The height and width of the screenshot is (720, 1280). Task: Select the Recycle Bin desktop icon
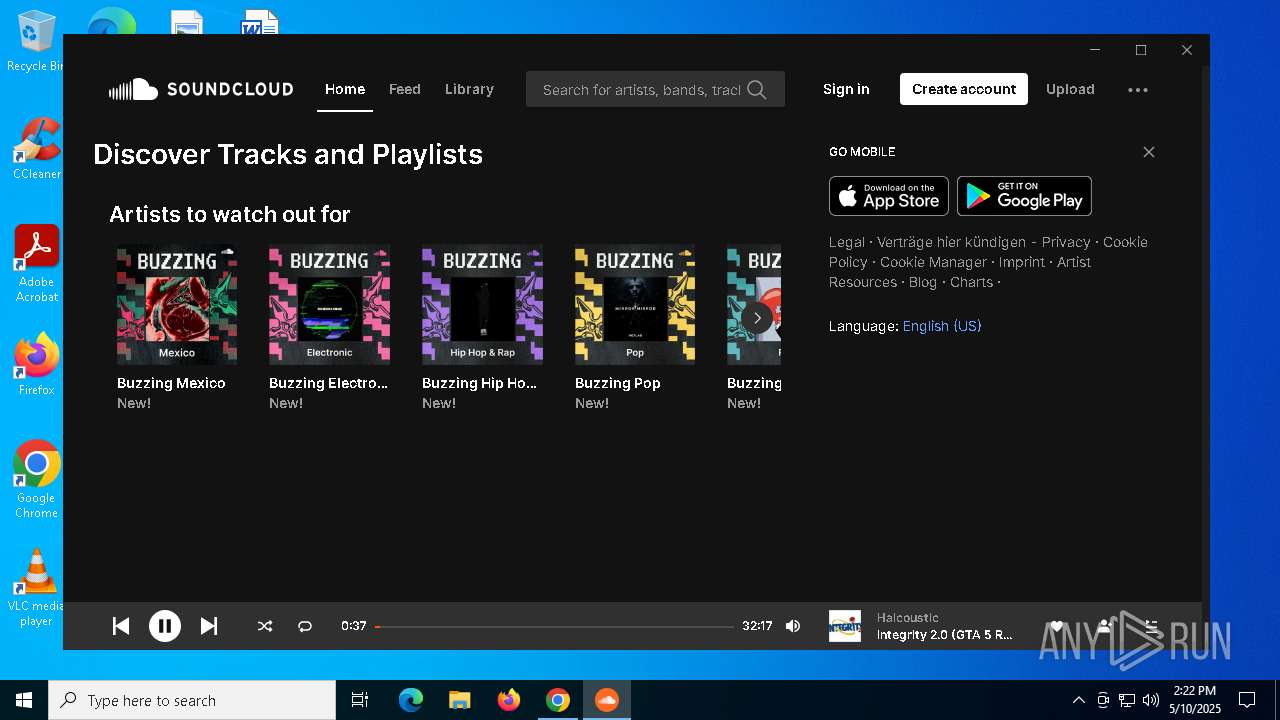(x=35, y=42)
